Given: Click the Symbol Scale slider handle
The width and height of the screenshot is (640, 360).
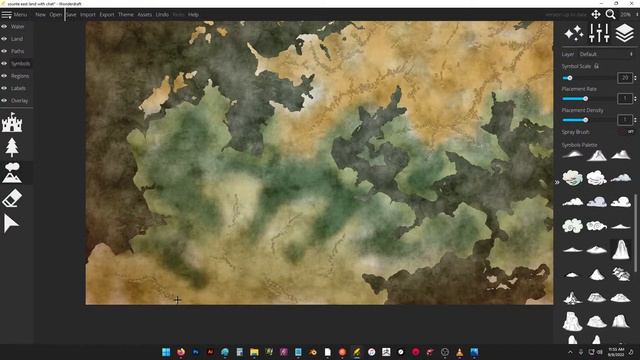Looking at the screenshot, I should 569,78.
